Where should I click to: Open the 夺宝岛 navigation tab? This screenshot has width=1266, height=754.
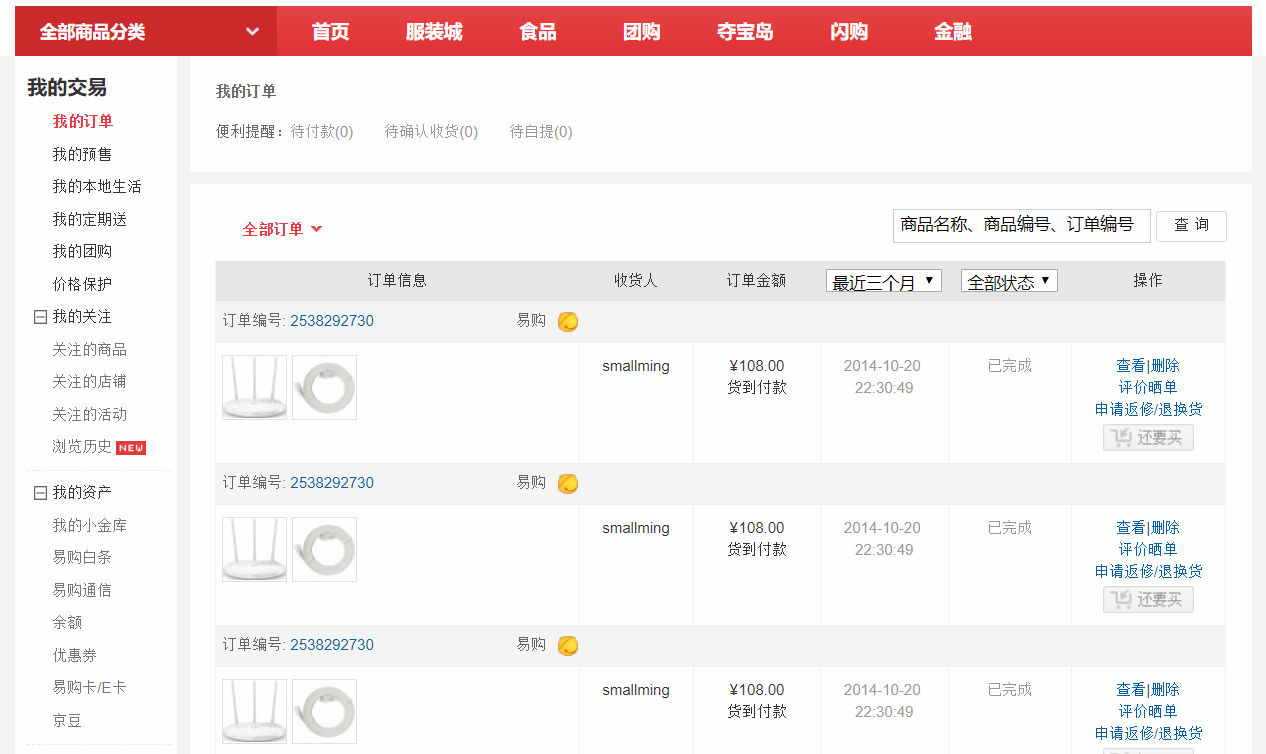[x=745, y=32]
